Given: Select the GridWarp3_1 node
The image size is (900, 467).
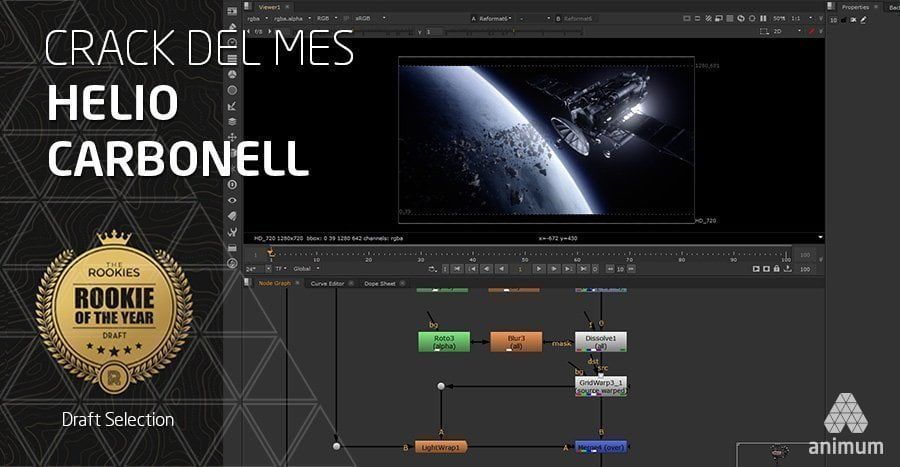Looking at the screenshot, I should 601,386.
